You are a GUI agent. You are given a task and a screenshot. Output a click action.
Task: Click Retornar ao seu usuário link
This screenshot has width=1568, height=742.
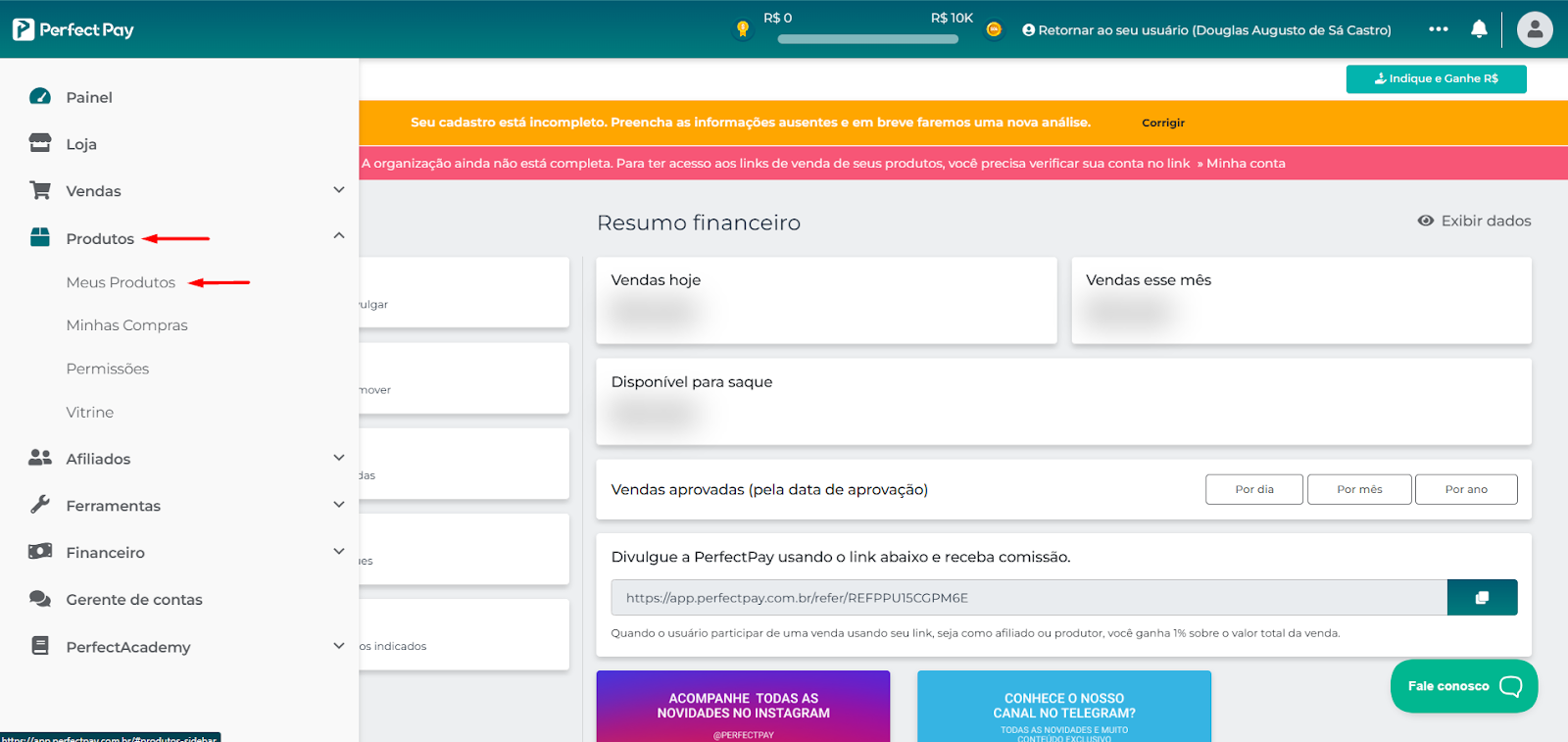(1206, 30)
